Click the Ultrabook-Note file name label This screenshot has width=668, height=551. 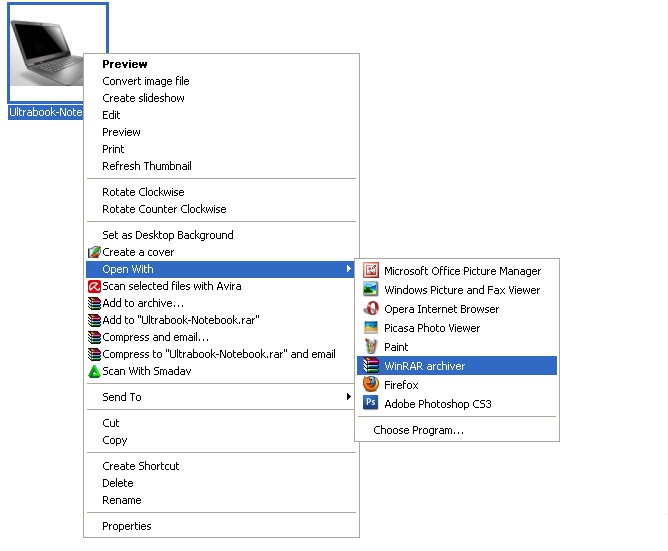point(46,112)
